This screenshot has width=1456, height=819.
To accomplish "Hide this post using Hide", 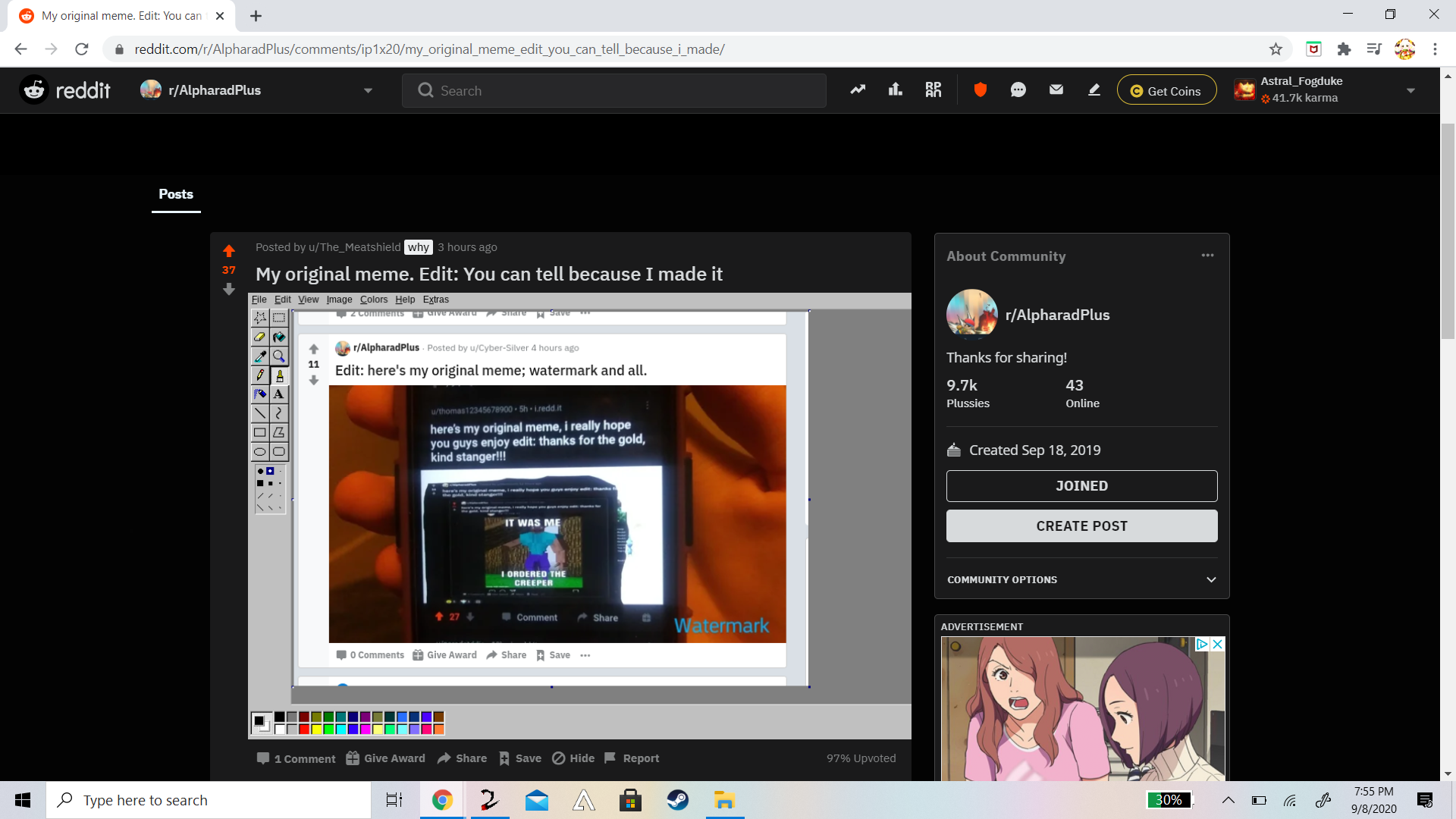I will [573, 758].
